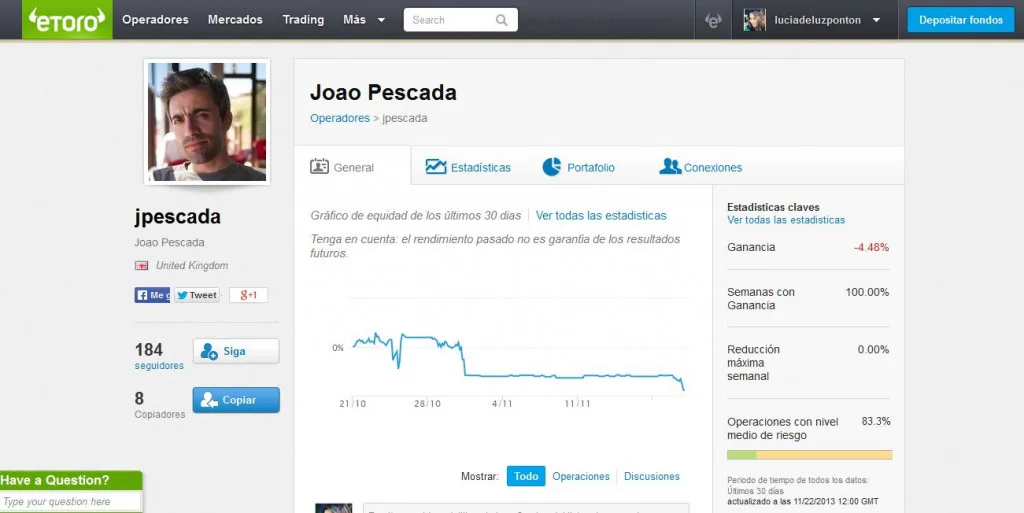
Task: Open the Mercados menu
Action: (x=235, y=20)
